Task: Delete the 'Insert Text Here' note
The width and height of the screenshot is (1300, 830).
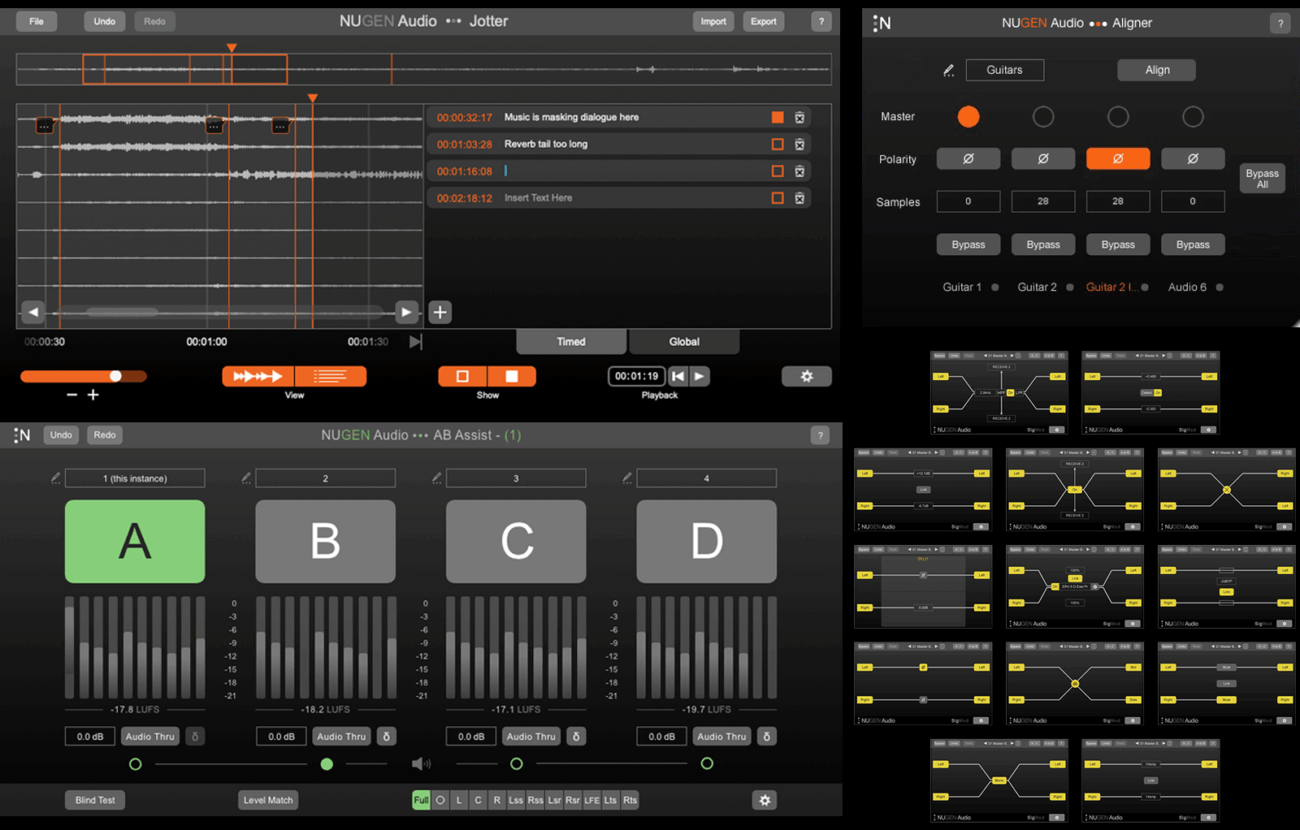Action: (x=800, y=198)
